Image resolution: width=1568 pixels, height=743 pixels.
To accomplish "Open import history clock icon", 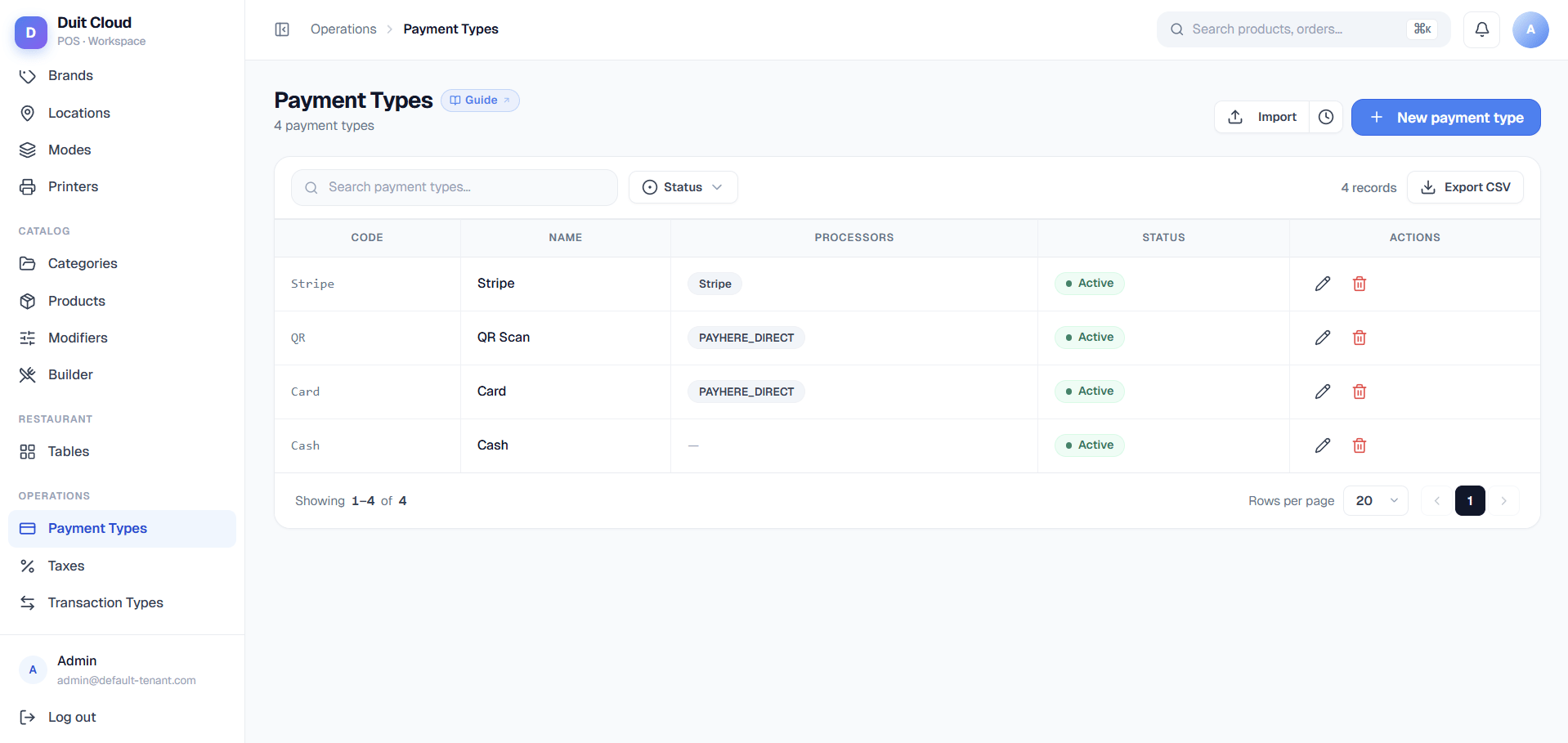I will (x=1326, y=117).
